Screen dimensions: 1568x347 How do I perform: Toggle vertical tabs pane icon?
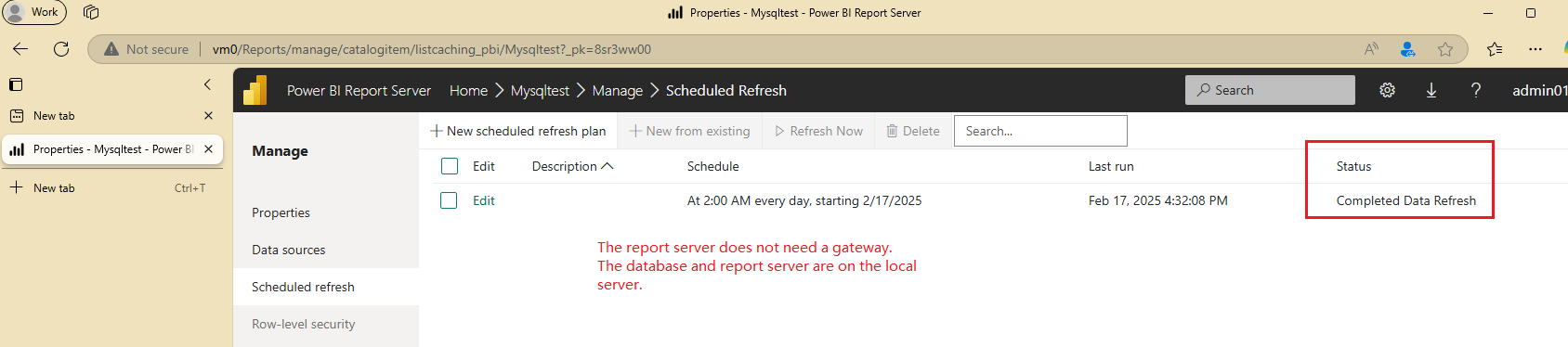[x=16, y=84]
